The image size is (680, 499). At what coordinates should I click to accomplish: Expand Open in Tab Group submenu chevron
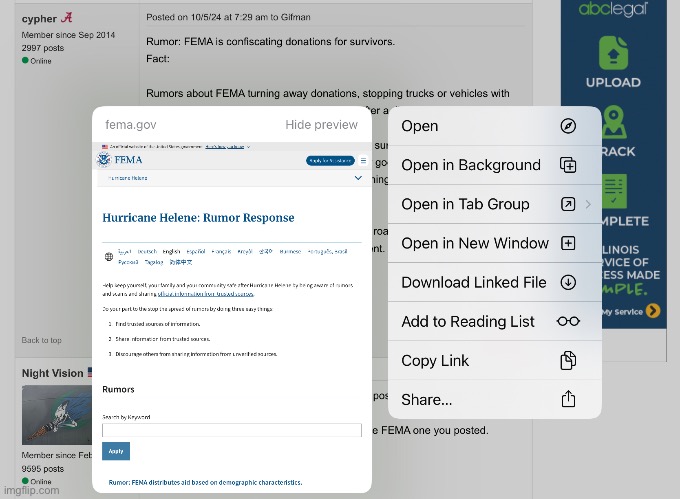(588, 204)
